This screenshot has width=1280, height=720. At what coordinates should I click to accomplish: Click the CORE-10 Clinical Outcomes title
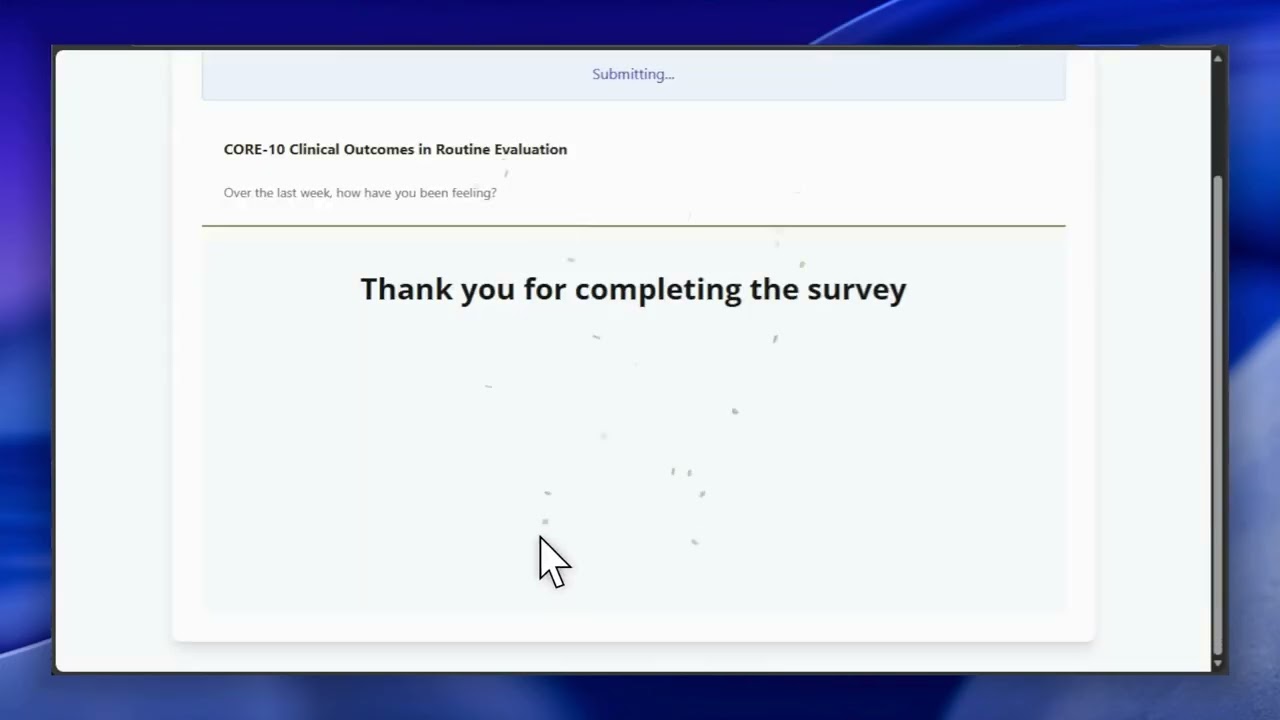click(x=395, y=149)
